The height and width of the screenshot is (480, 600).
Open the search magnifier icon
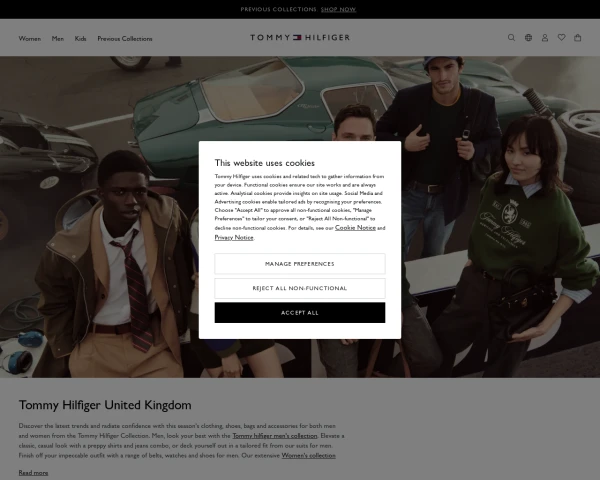point(511,38)
